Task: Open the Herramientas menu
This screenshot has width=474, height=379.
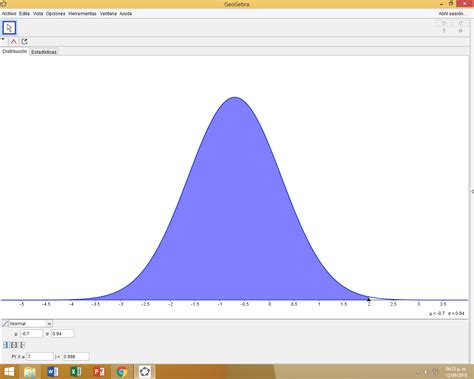Action: point(82,14)
